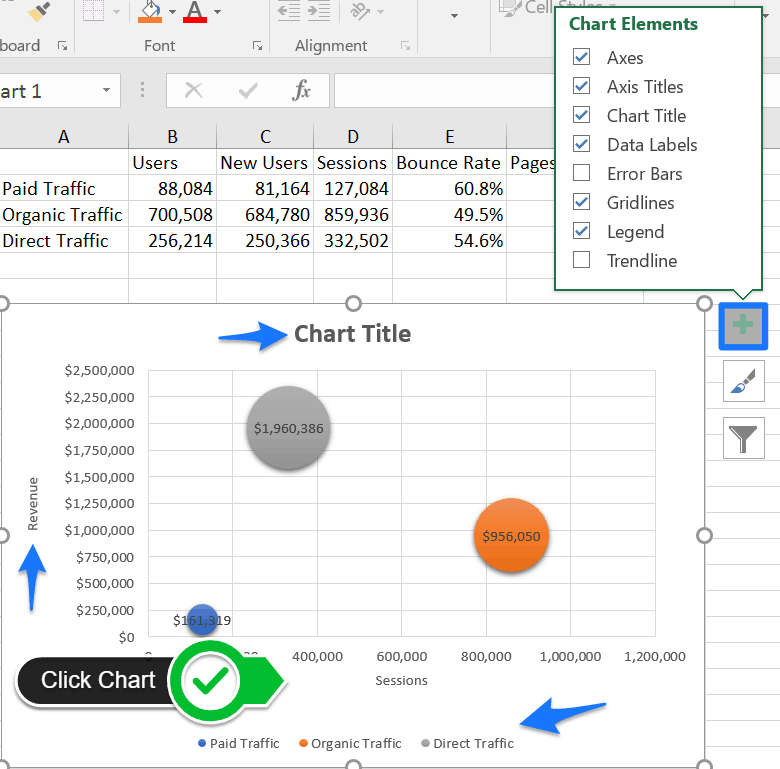The width and height of the screenshot is (780, 769).
Task: Enable the Error Bars checkbox
Action: [582, 173]
